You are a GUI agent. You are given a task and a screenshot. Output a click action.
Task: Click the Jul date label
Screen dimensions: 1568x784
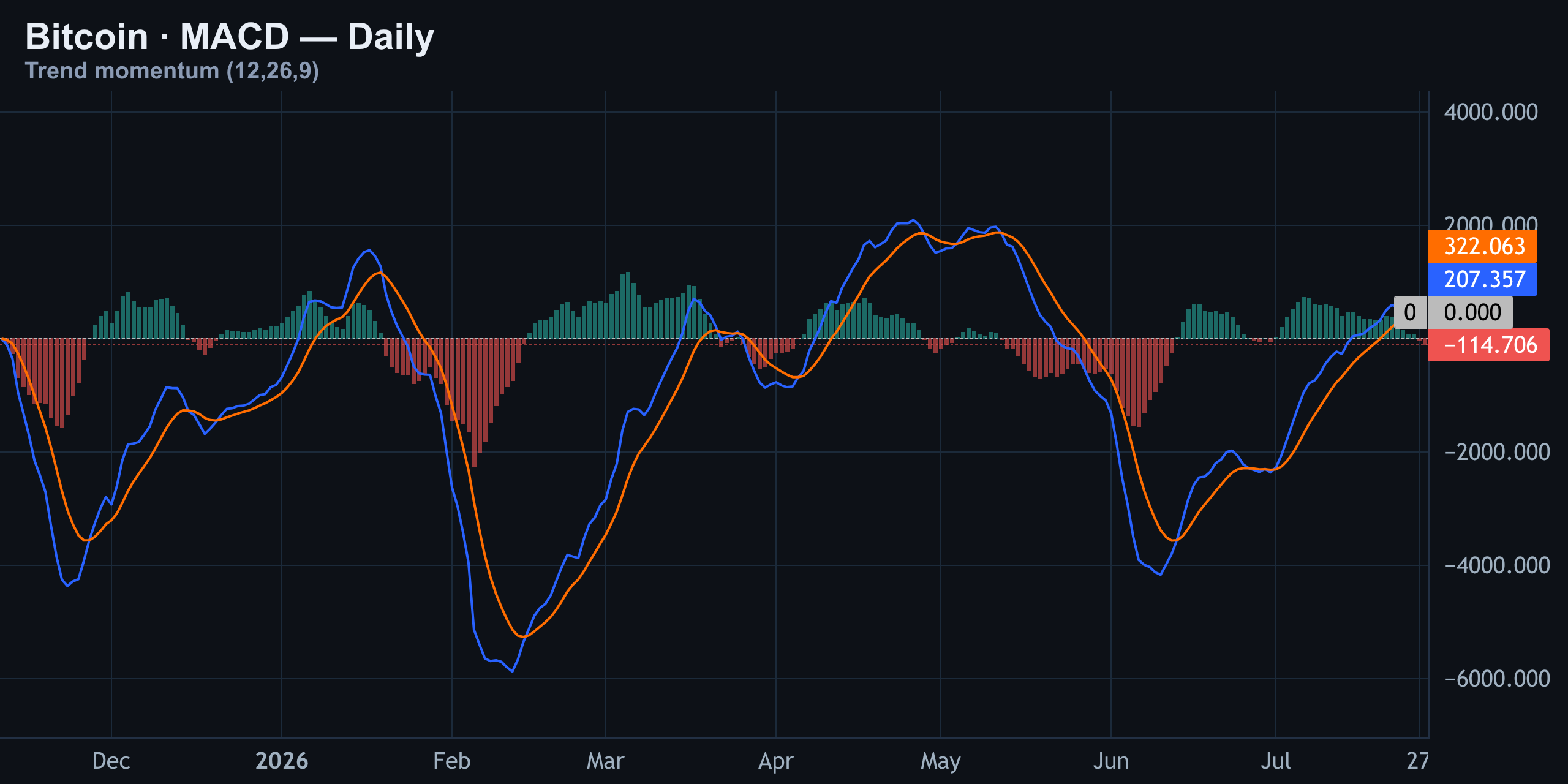click(x=1275, y=761)
